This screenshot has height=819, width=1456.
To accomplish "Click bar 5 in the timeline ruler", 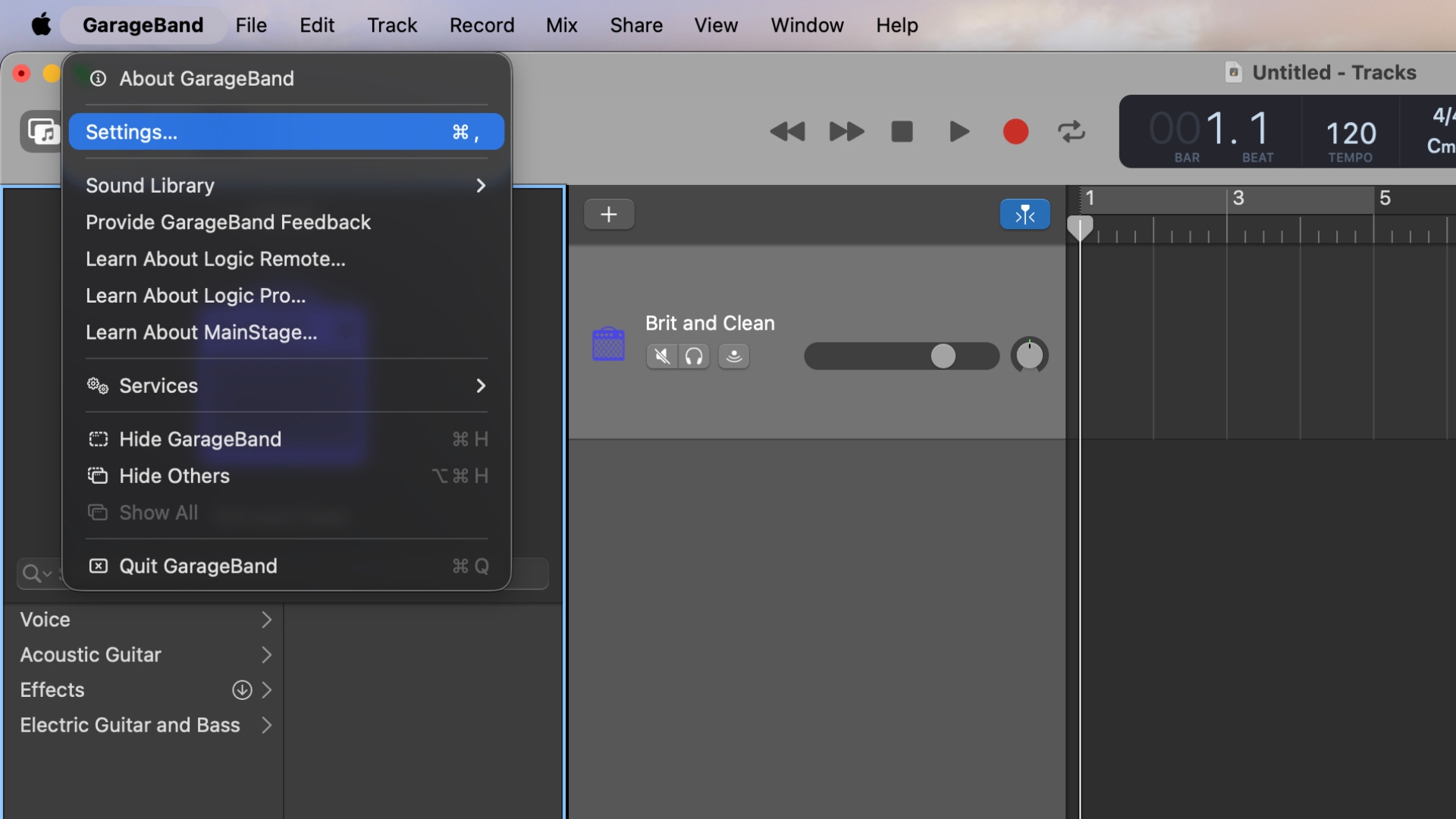I will coord(1385,199).
